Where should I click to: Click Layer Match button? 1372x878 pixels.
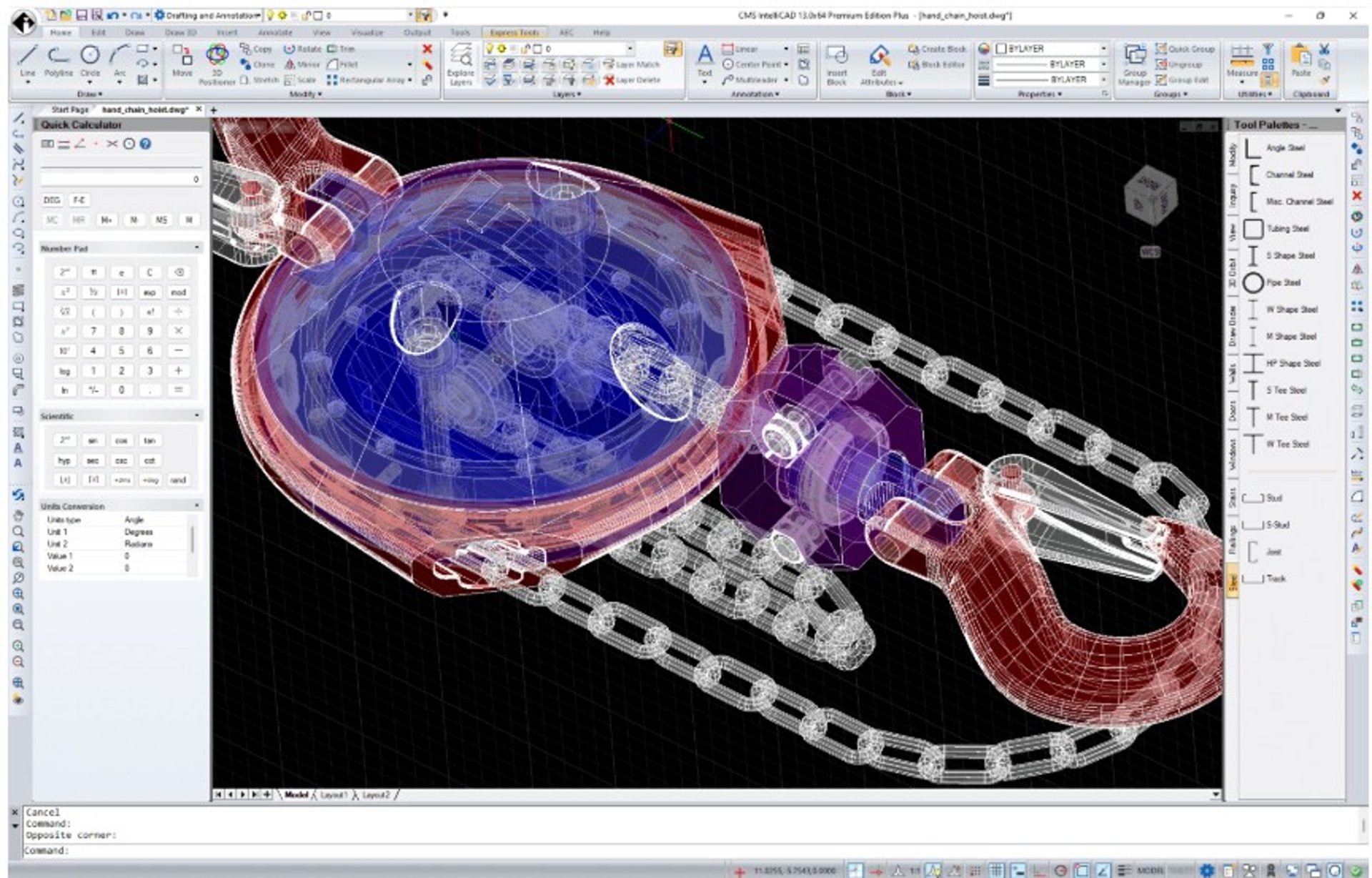pyautogui.click(x=631, y=64)
